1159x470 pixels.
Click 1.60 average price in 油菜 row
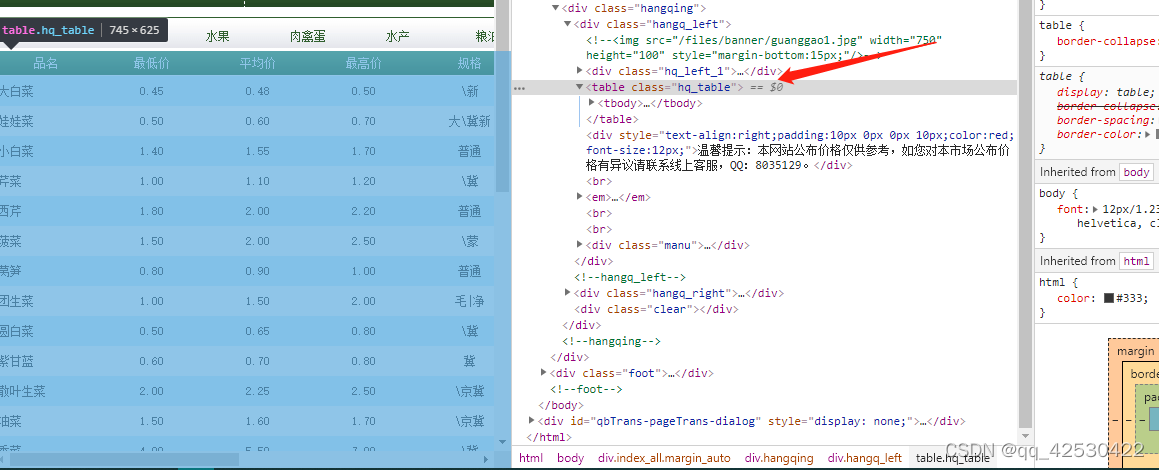(x=257, y=422)
